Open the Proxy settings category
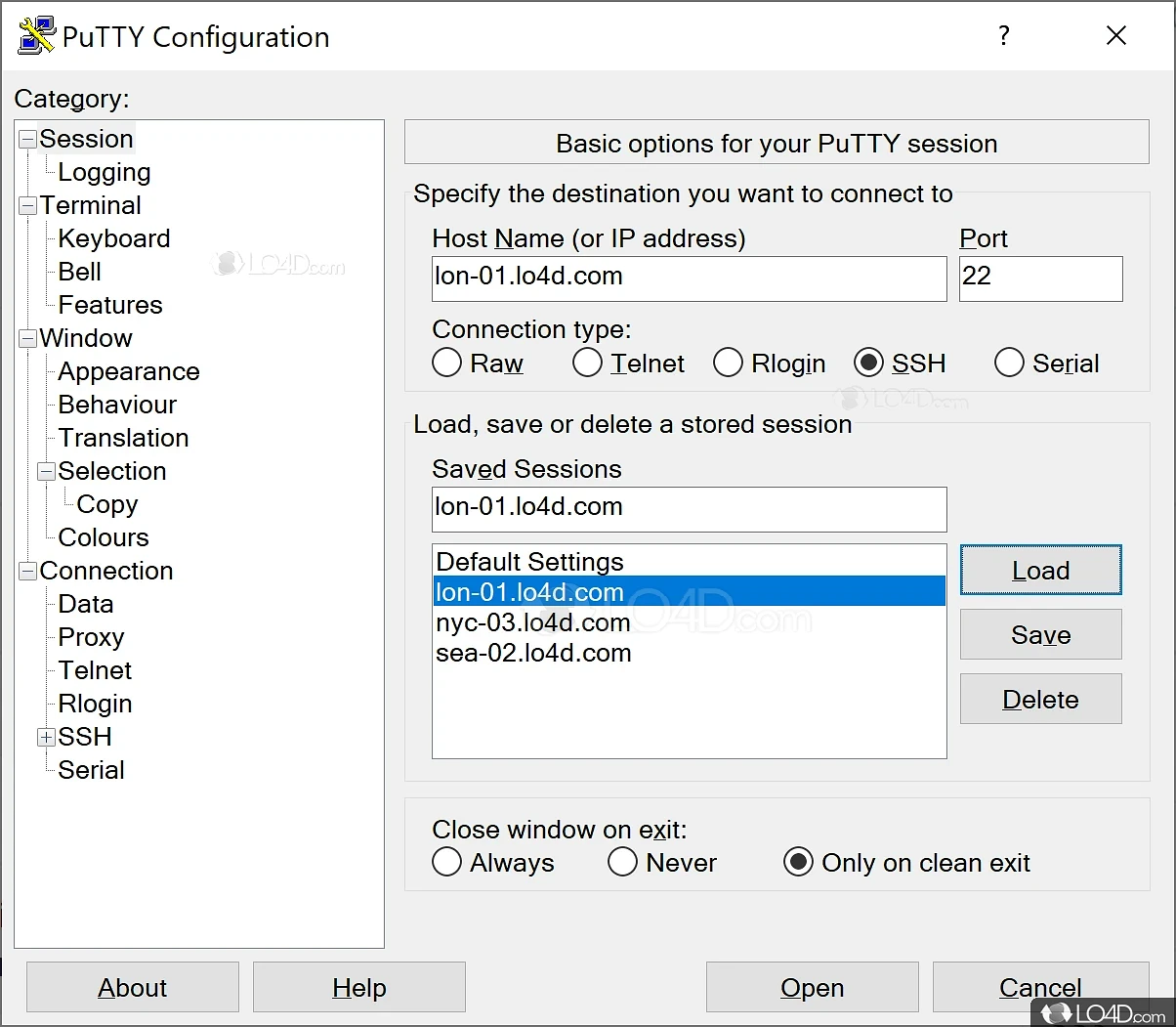The image size is (1176, 1027). click(91, 637)
